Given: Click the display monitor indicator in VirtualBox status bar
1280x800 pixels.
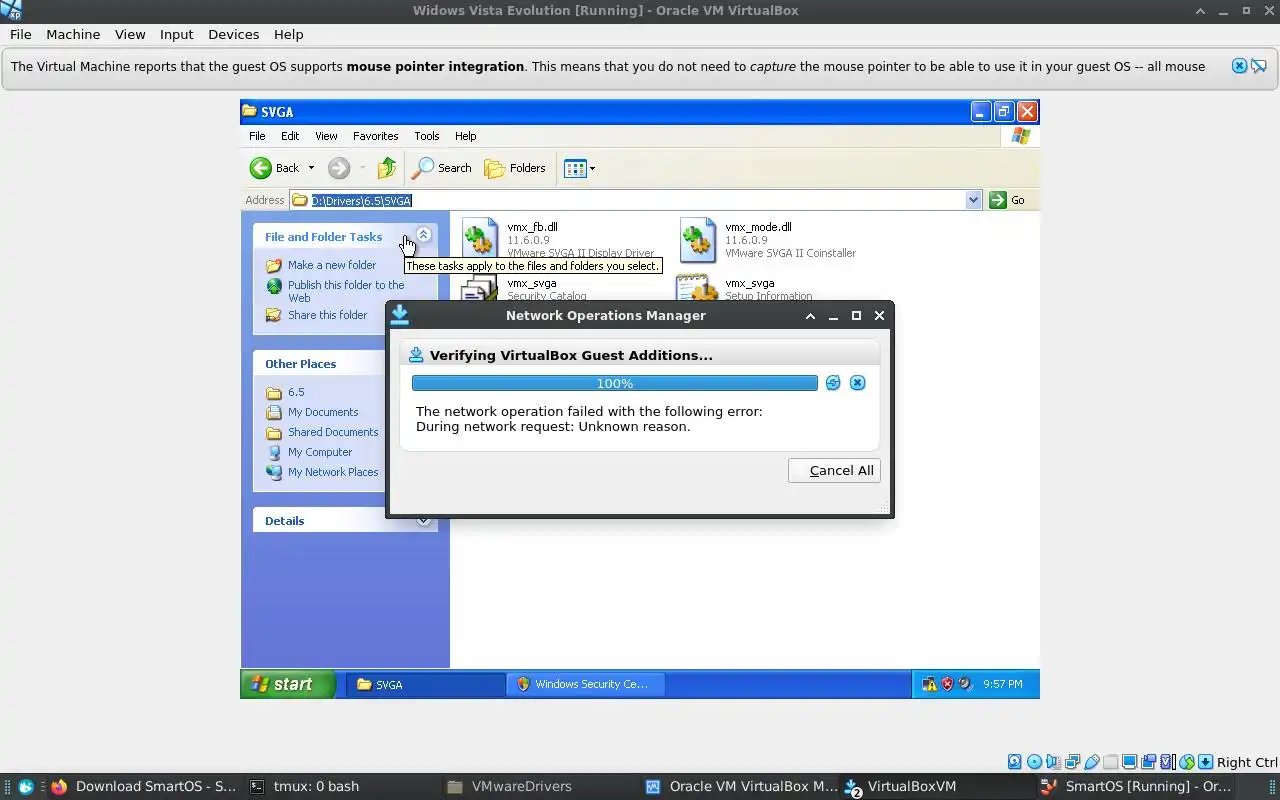Looking at the screenshot, I should (x=1129, y=762).
